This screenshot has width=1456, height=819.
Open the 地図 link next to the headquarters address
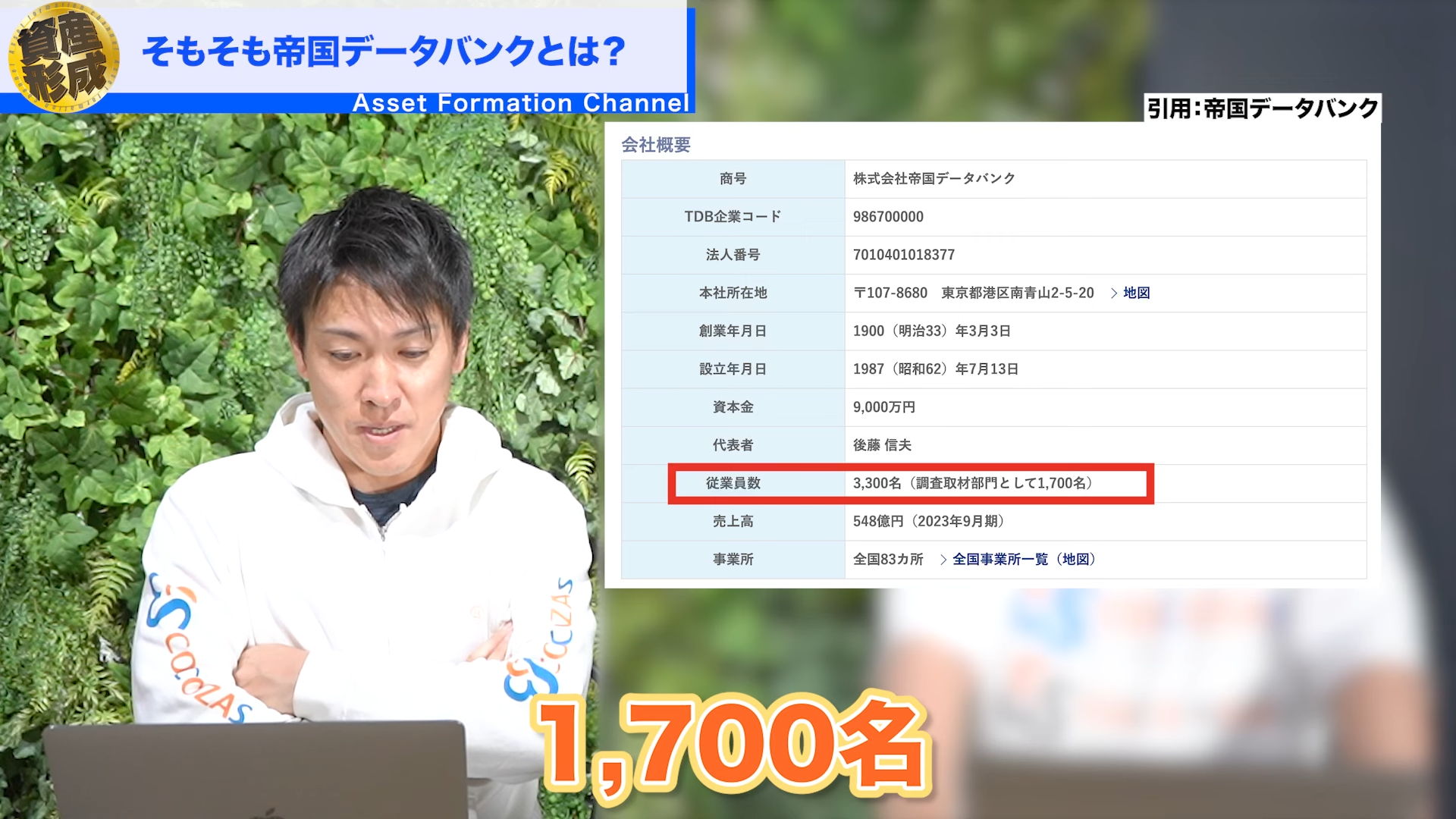pos(1134,293)
